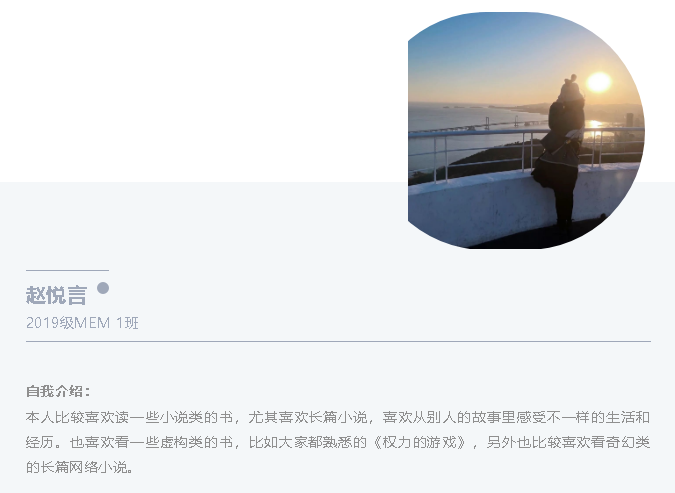Select the 2019级MEM 1班 class label

click(82, 322)
